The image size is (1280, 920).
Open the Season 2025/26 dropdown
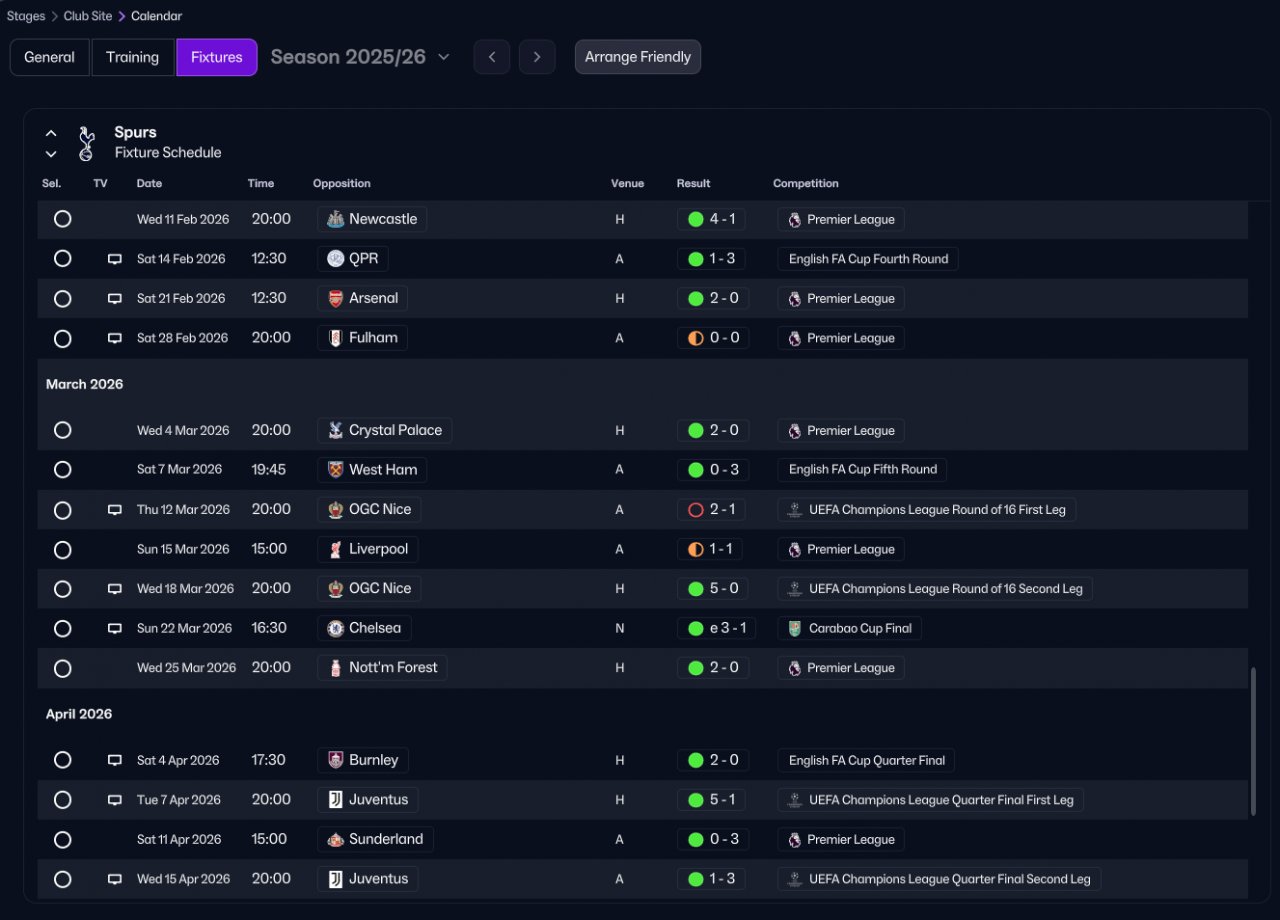pos(360,57)
